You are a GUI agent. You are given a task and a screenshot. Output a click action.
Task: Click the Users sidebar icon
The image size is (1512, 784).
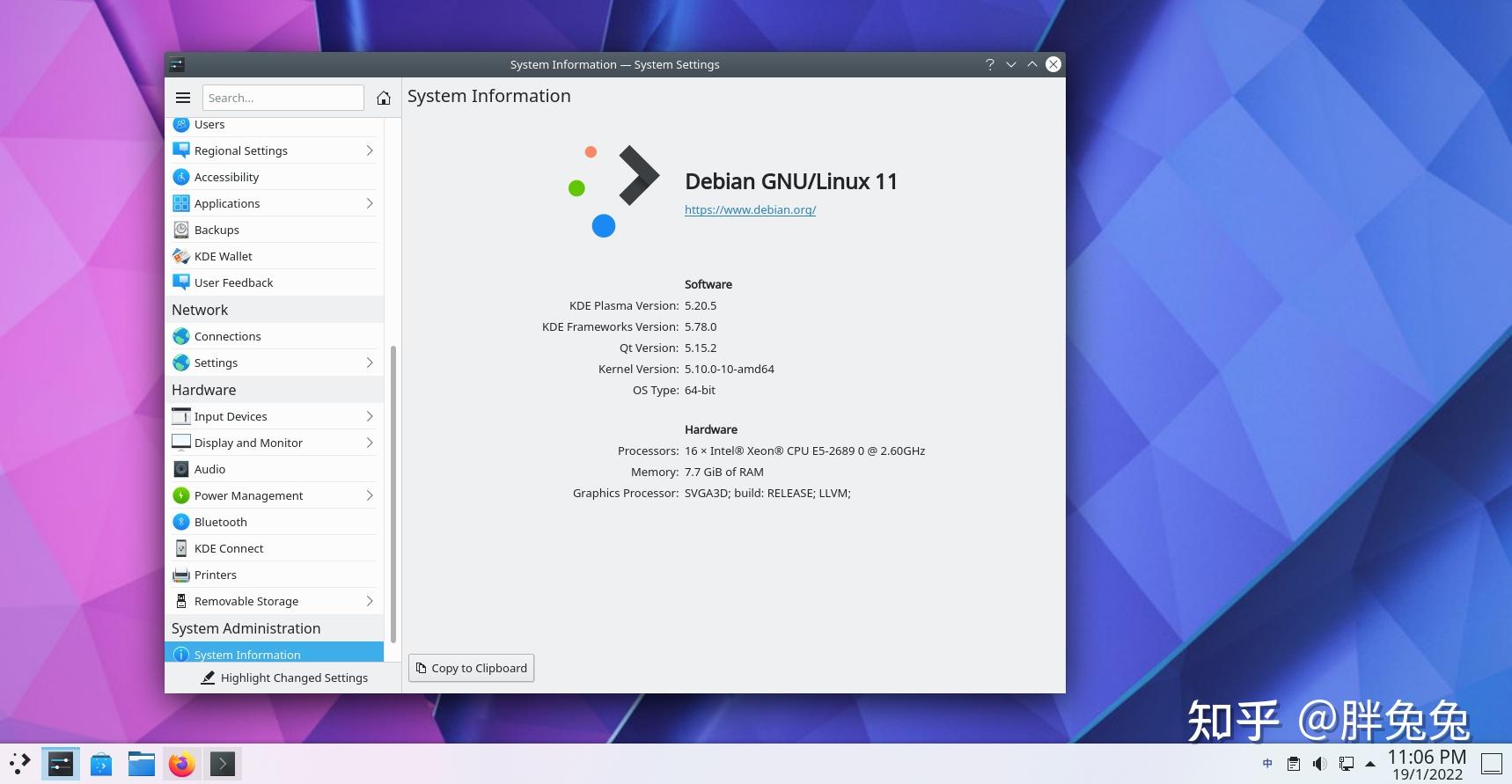click(181, 124)
